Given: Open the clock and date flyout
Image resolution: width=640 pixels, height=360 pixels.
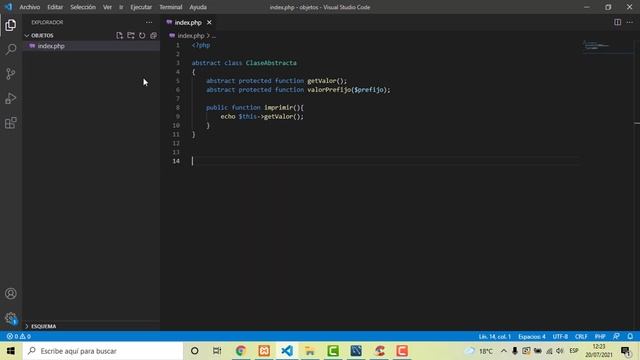Looking at the screenshot, I should coord(599,351).
